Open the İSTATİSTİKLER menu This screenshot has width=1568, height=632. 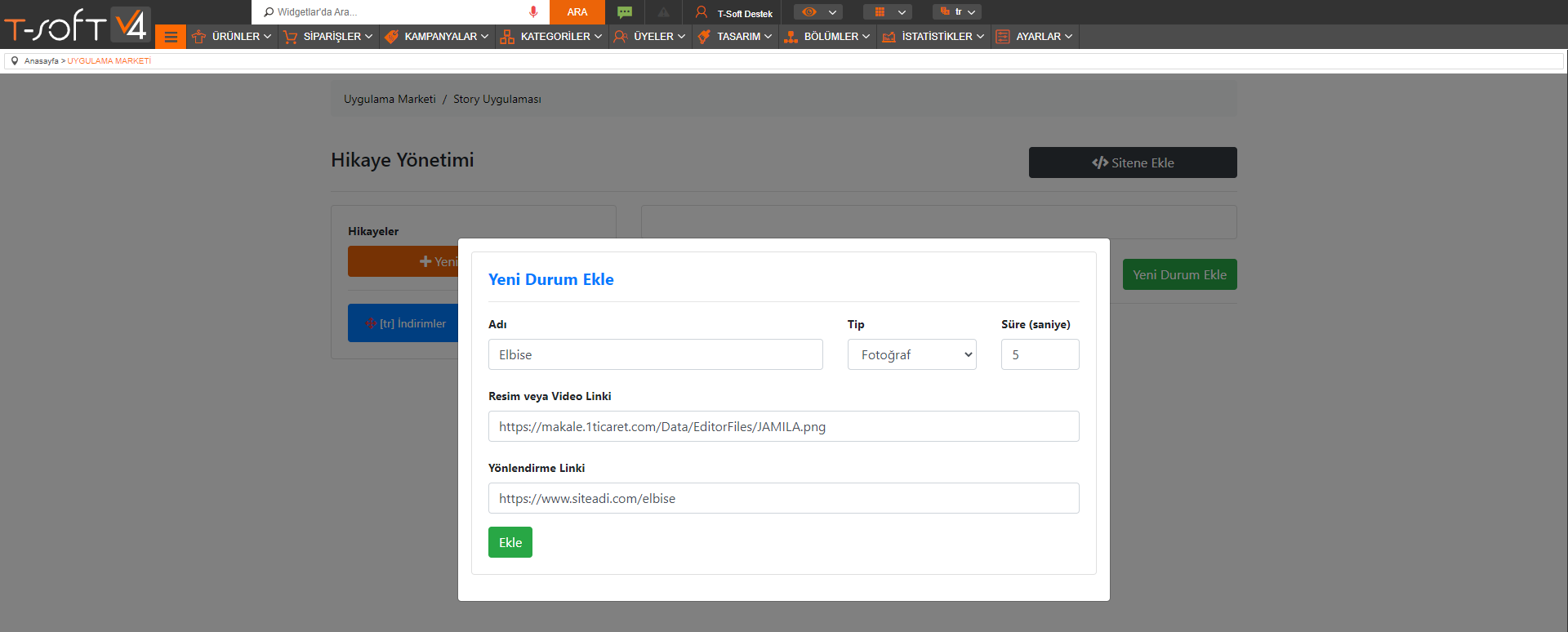tap(933, 37)
